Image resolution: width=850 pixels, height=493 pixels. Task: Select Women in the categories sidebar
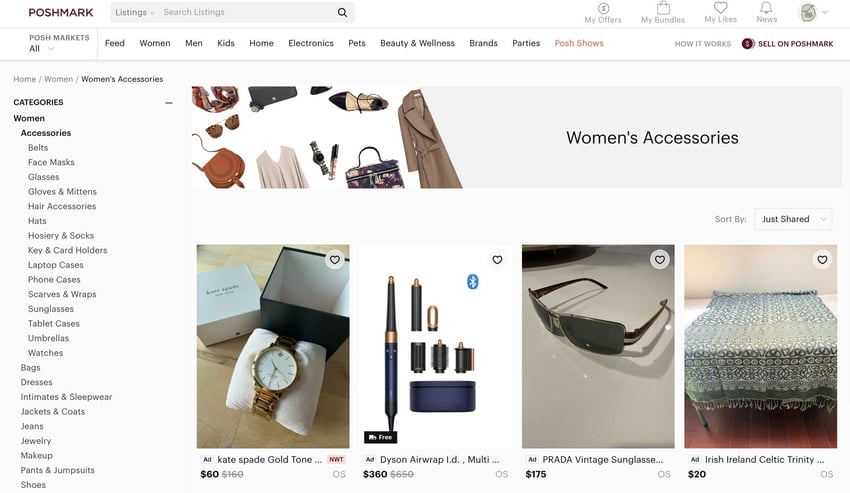[29, 118]
